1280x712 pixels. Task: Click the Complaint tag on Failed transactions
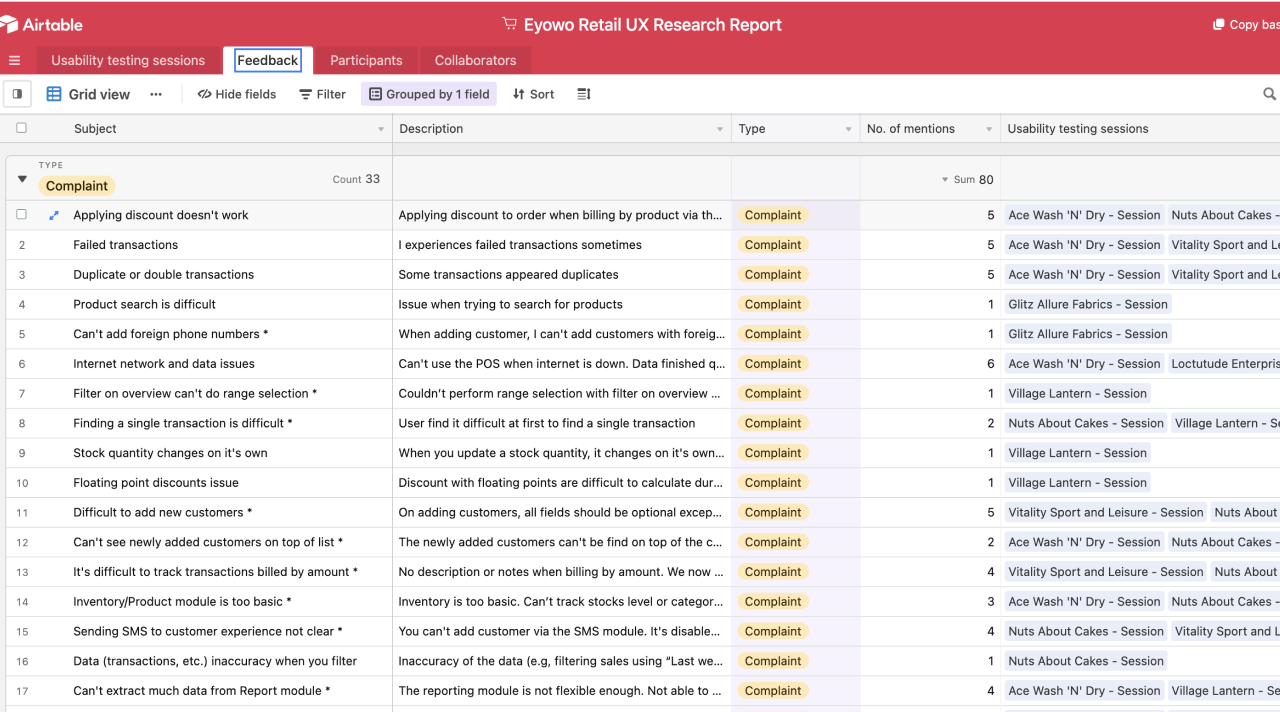click(772, 245)
